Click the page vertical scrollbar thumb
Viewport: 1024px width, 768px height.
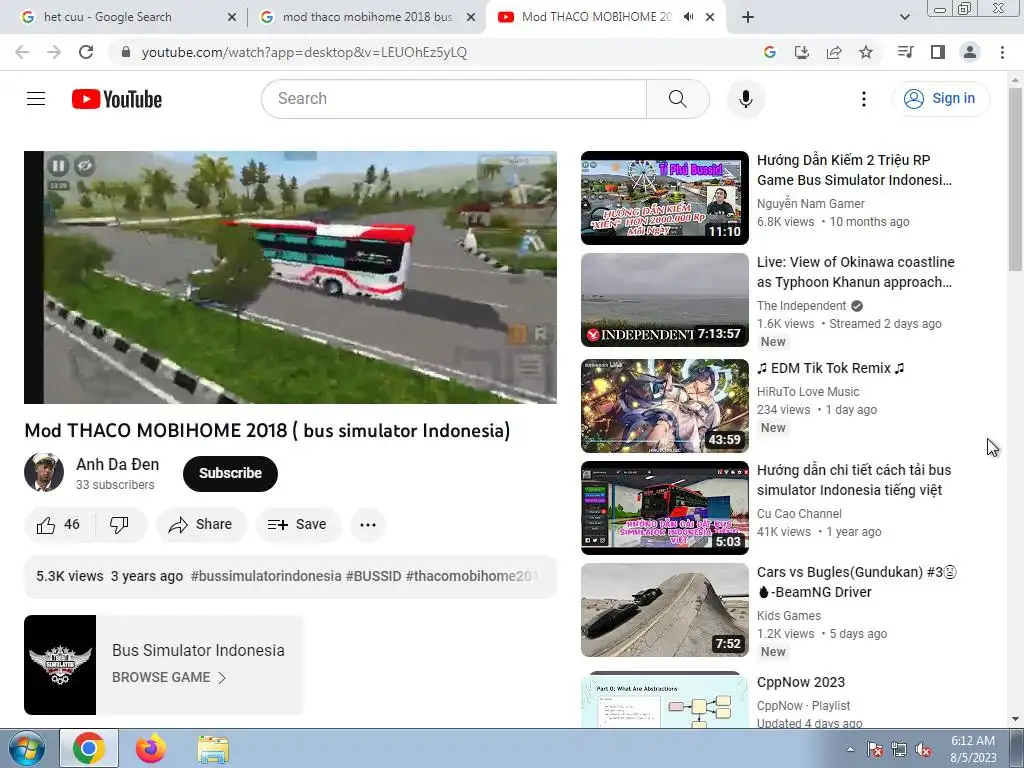tap(1015, 180)
